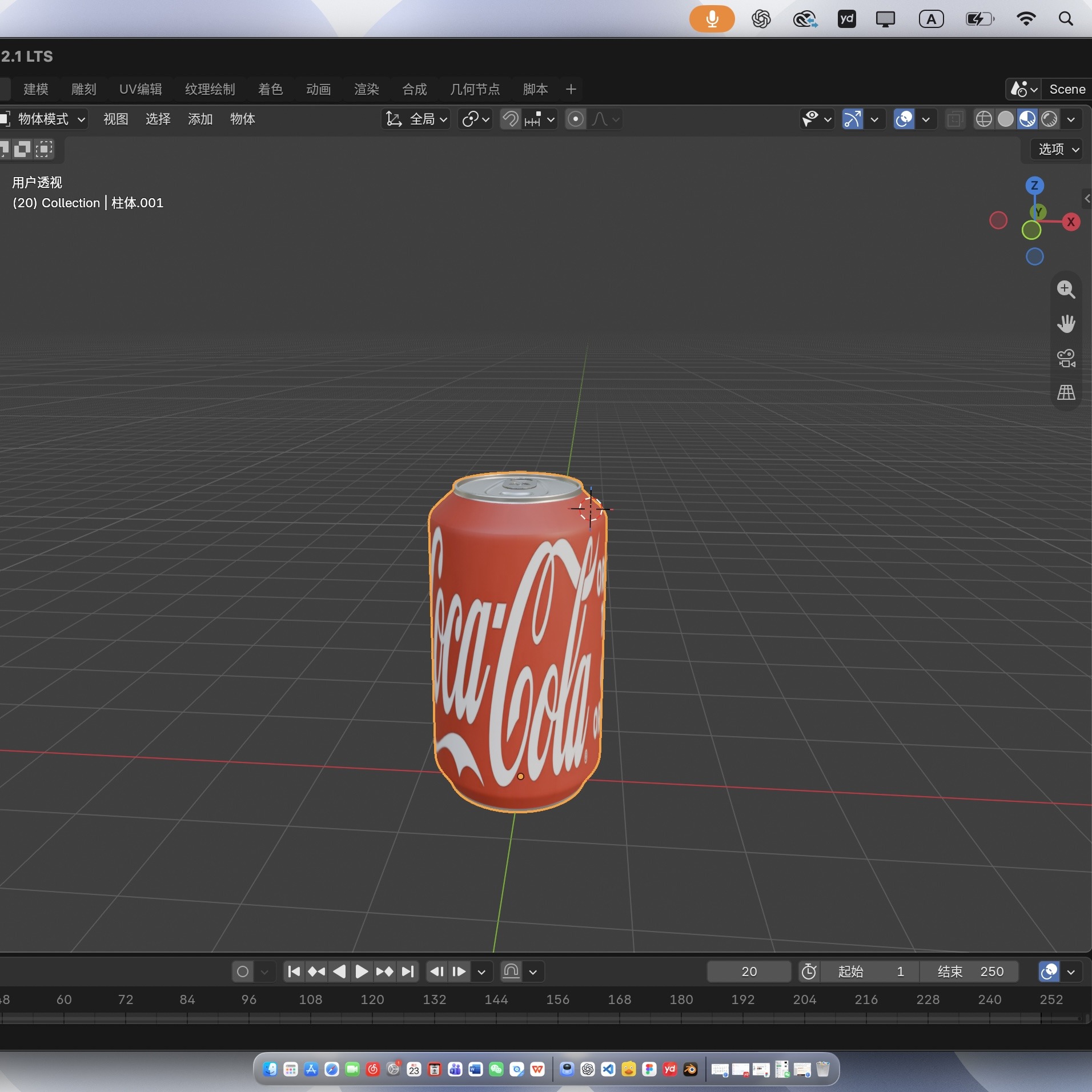Image resolution: width=1092 pixels, height=1092 pixels.
Task: Switch to 着色 workspace tab
Action: click(x=271, y=89)
